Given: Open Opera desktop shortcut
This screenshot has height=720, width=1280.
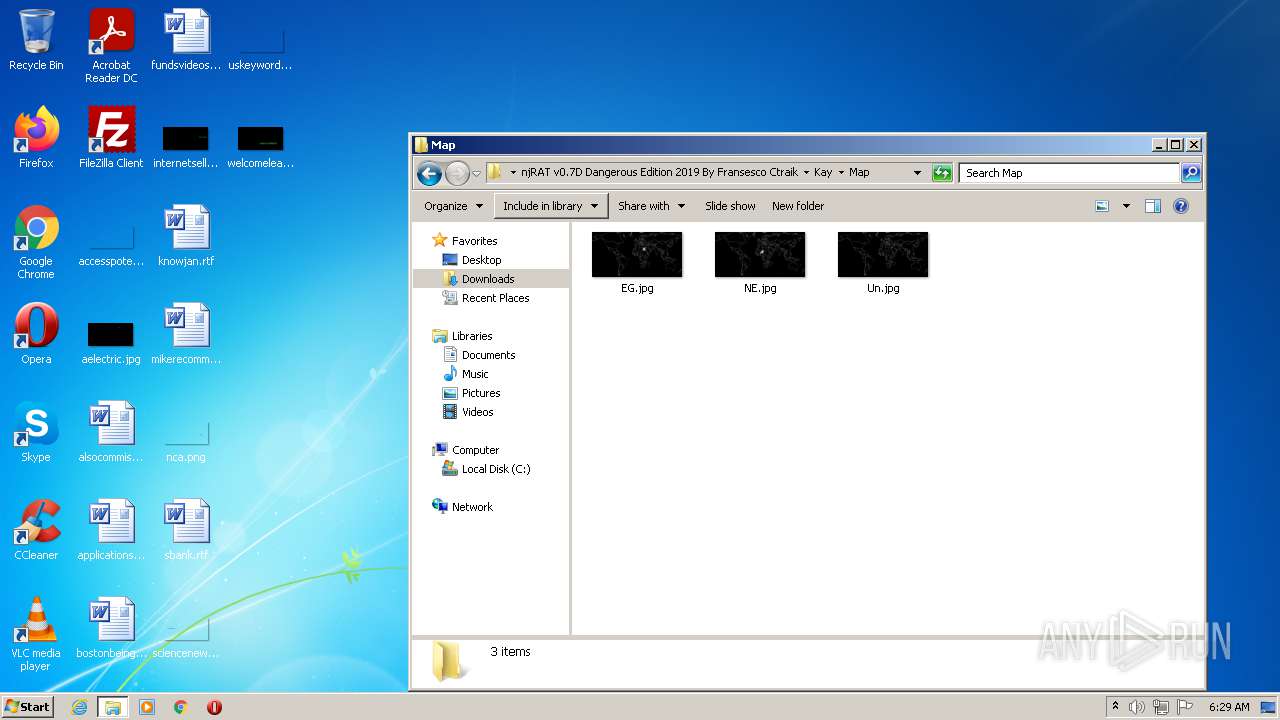Looking at the screenshot, I should point(36,334).
